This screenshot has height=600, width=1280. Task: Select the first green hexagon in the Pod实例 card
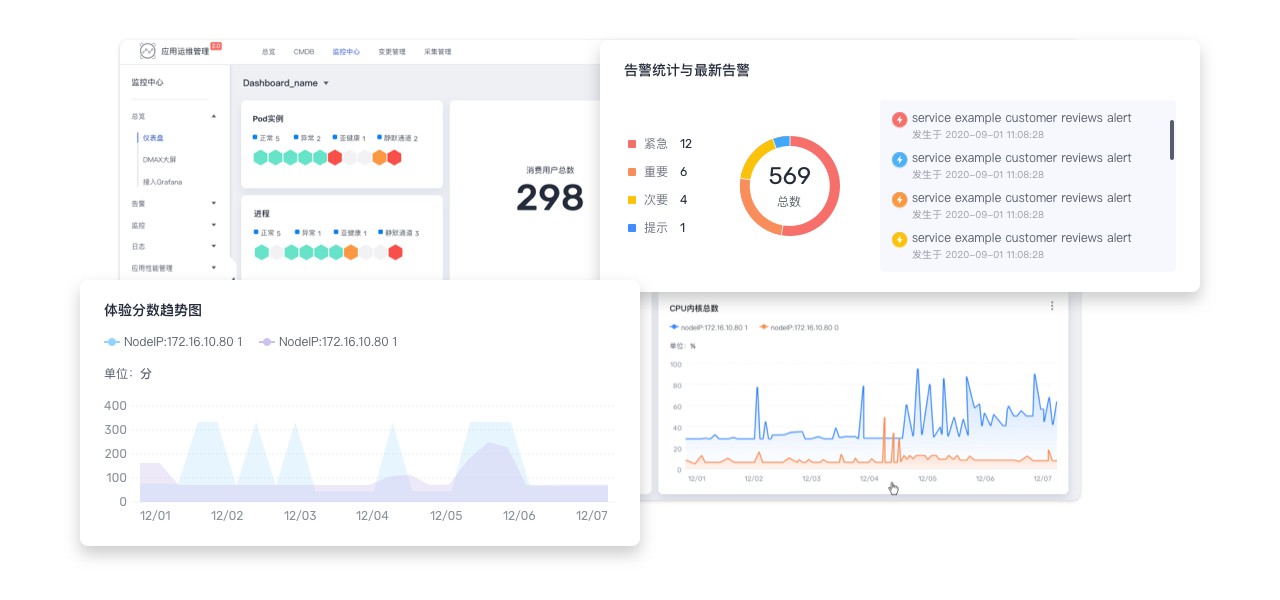pos(260,157)
